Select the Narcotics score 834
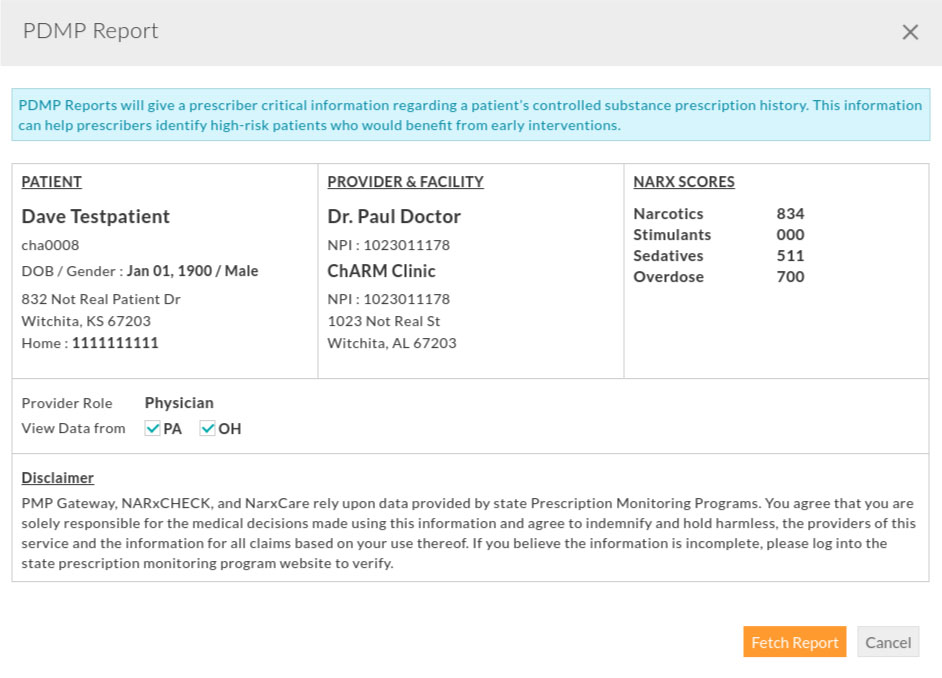Screen dimensions: 942x678 [791, 213]
